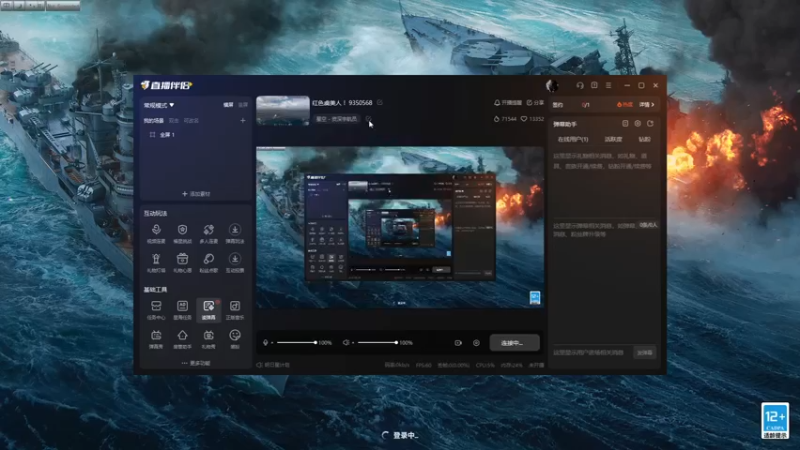The image size is (800, 450).
Task: Click the feedback icon in title bar
Action: coord(594,85)
